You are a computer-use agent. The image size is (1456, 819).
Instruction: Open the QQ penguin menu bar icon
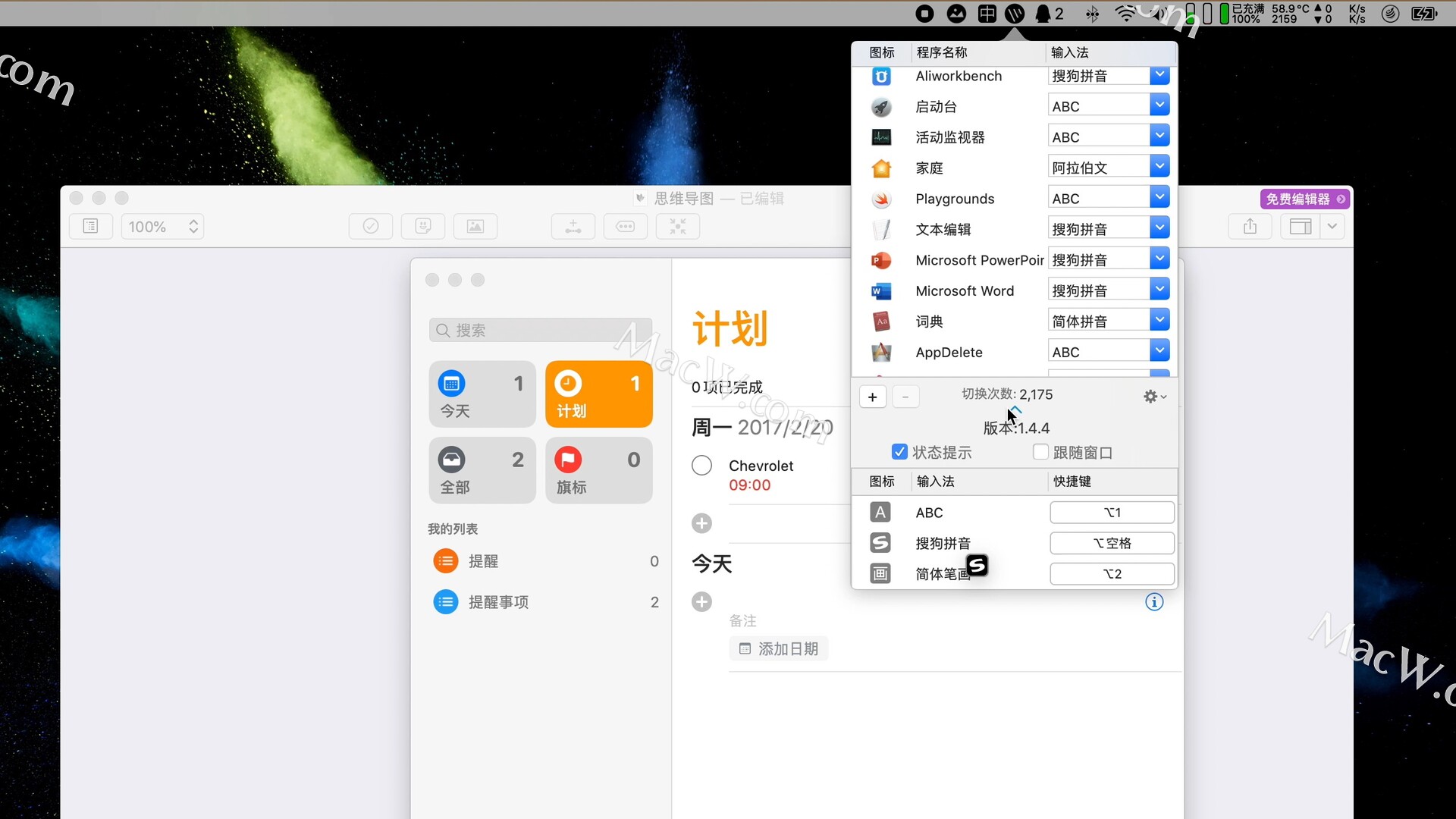coord(1043,14)
